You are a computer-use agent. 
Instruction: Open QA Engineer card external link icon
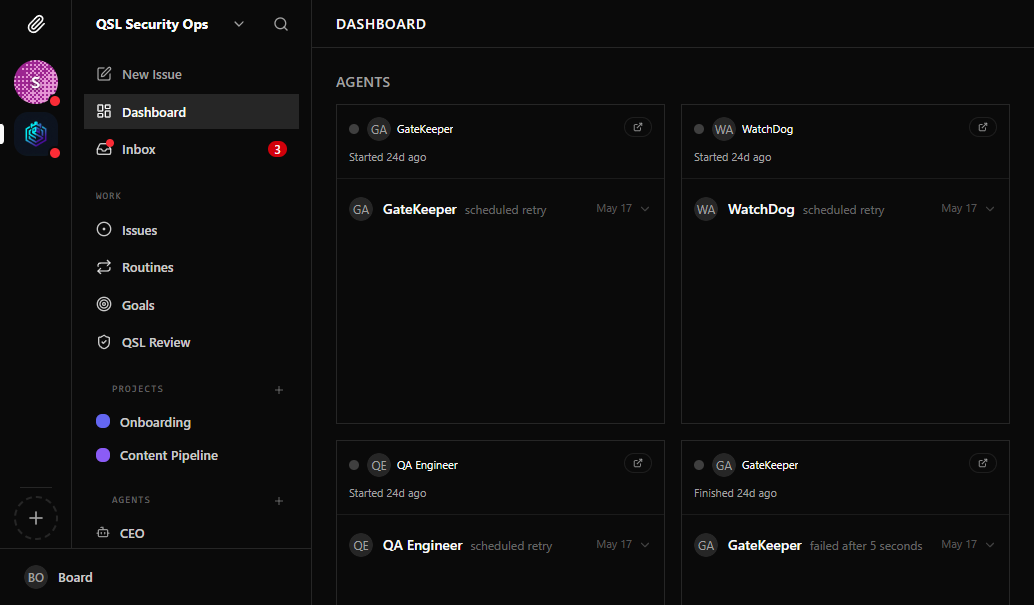click(638, 463)
